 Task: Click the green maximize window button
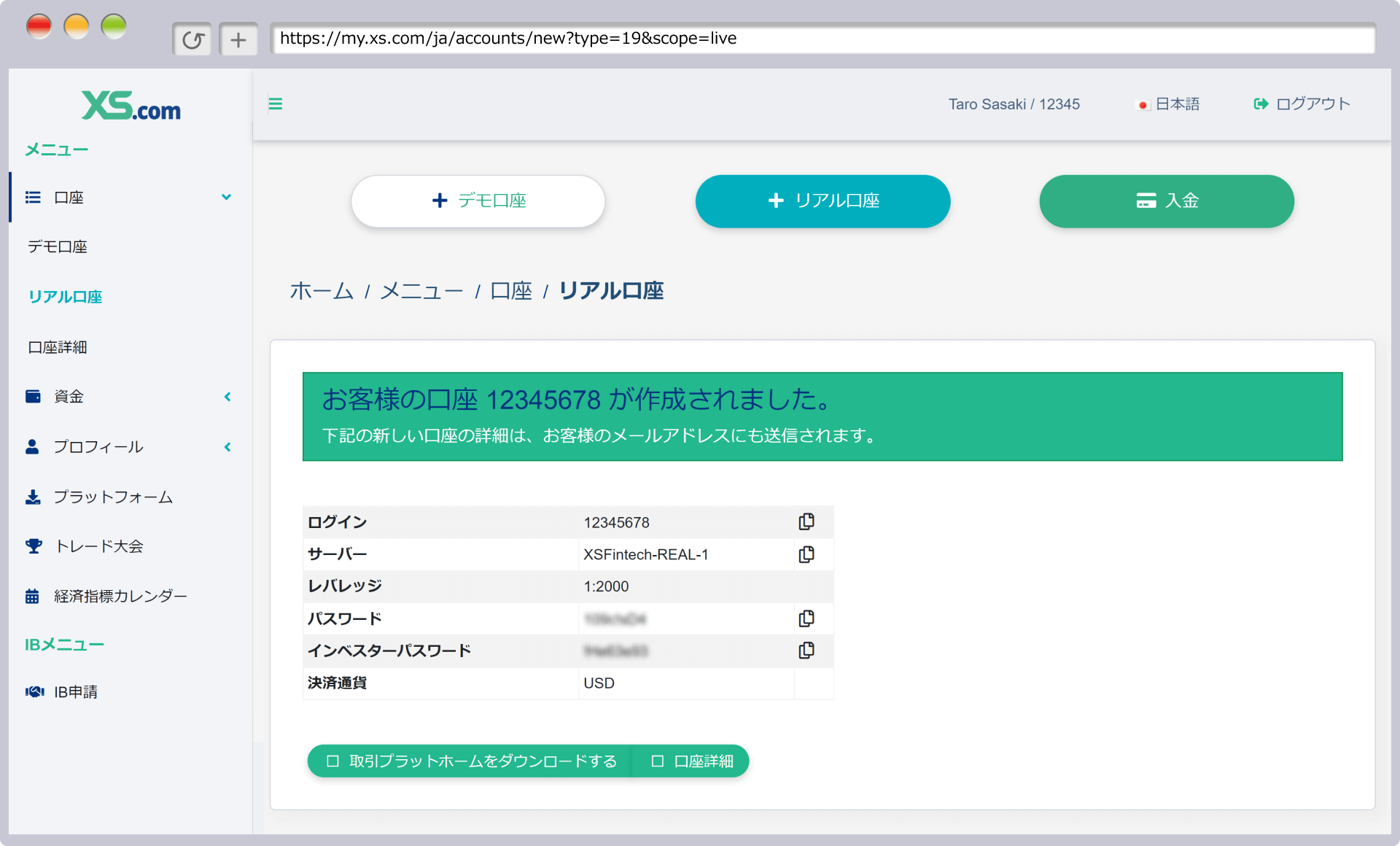[114, 26]
